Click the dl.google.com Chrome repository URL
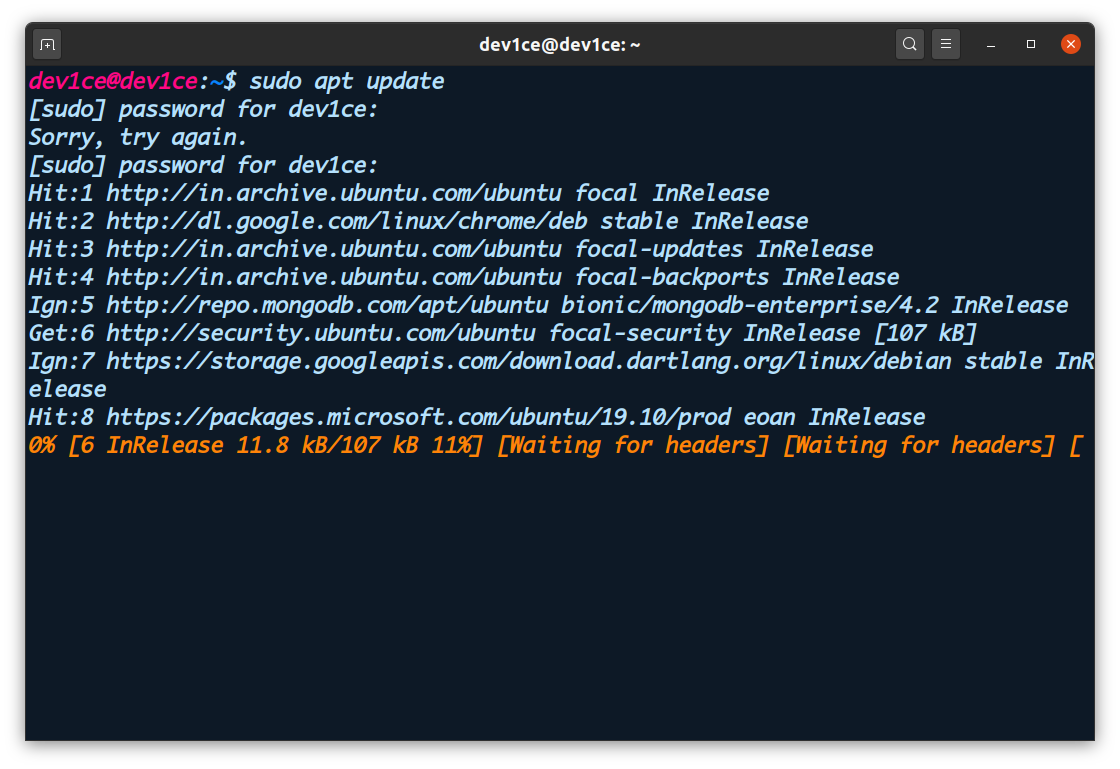This screenshot has height=769, width=1120. [x=440, y=221]
